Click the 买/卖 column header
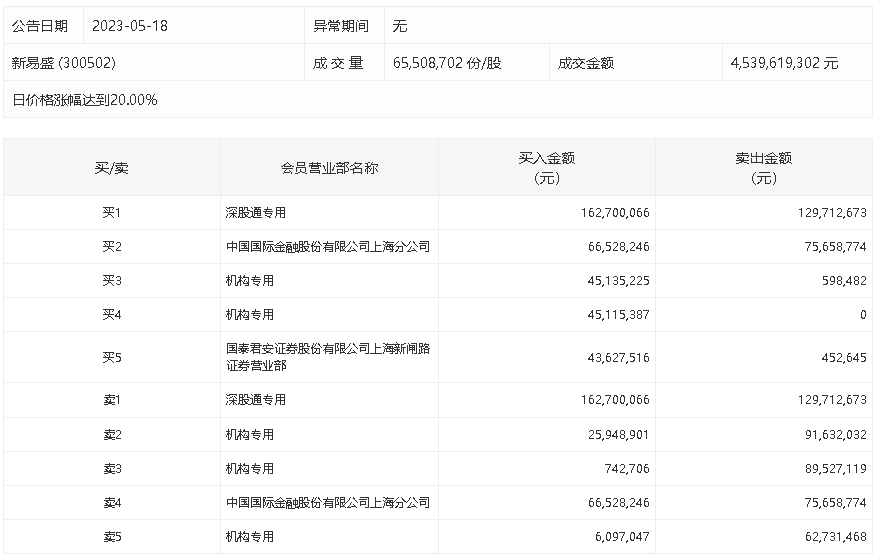This screenshot has width=876, height=556. (112, 168)
